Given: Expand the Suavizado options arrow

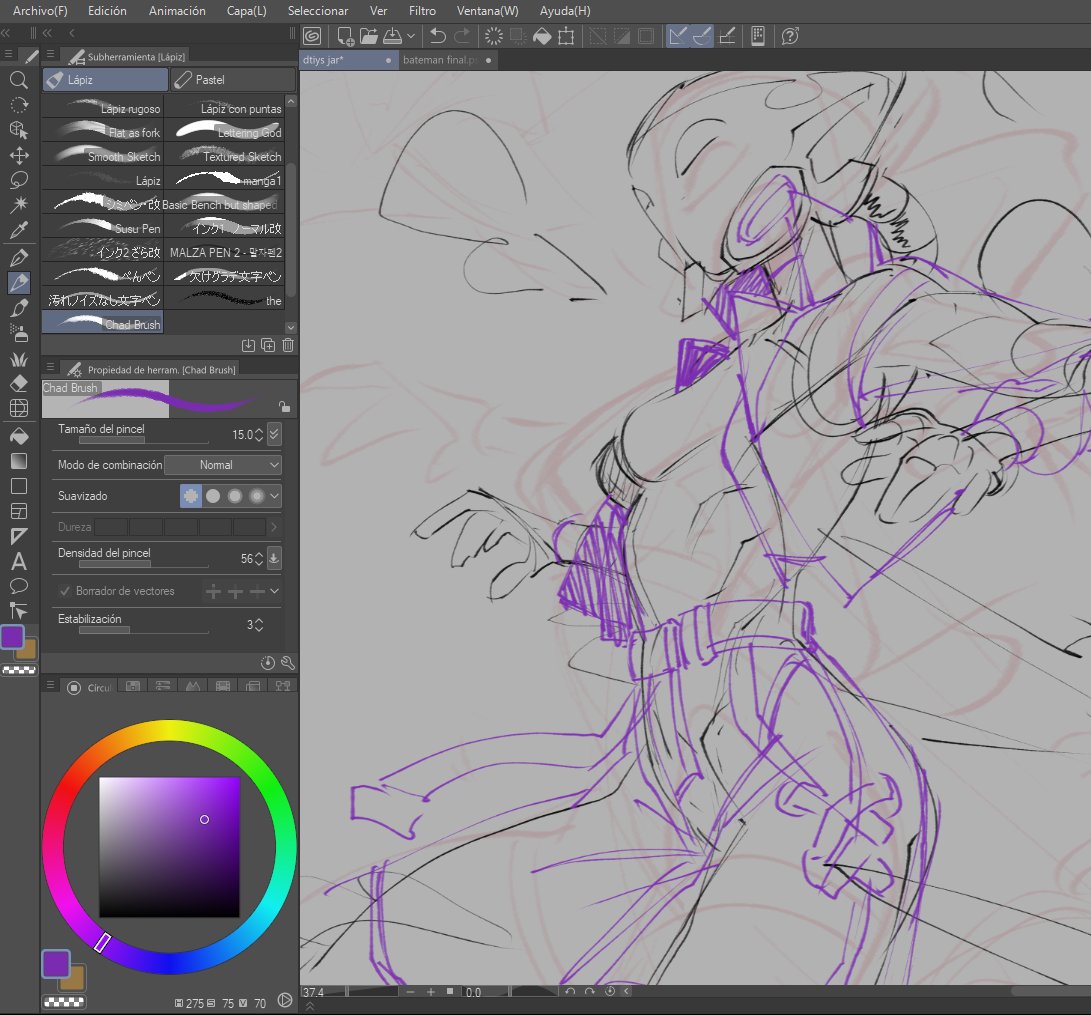Looking at the screenshot, I should click(275, 496).
